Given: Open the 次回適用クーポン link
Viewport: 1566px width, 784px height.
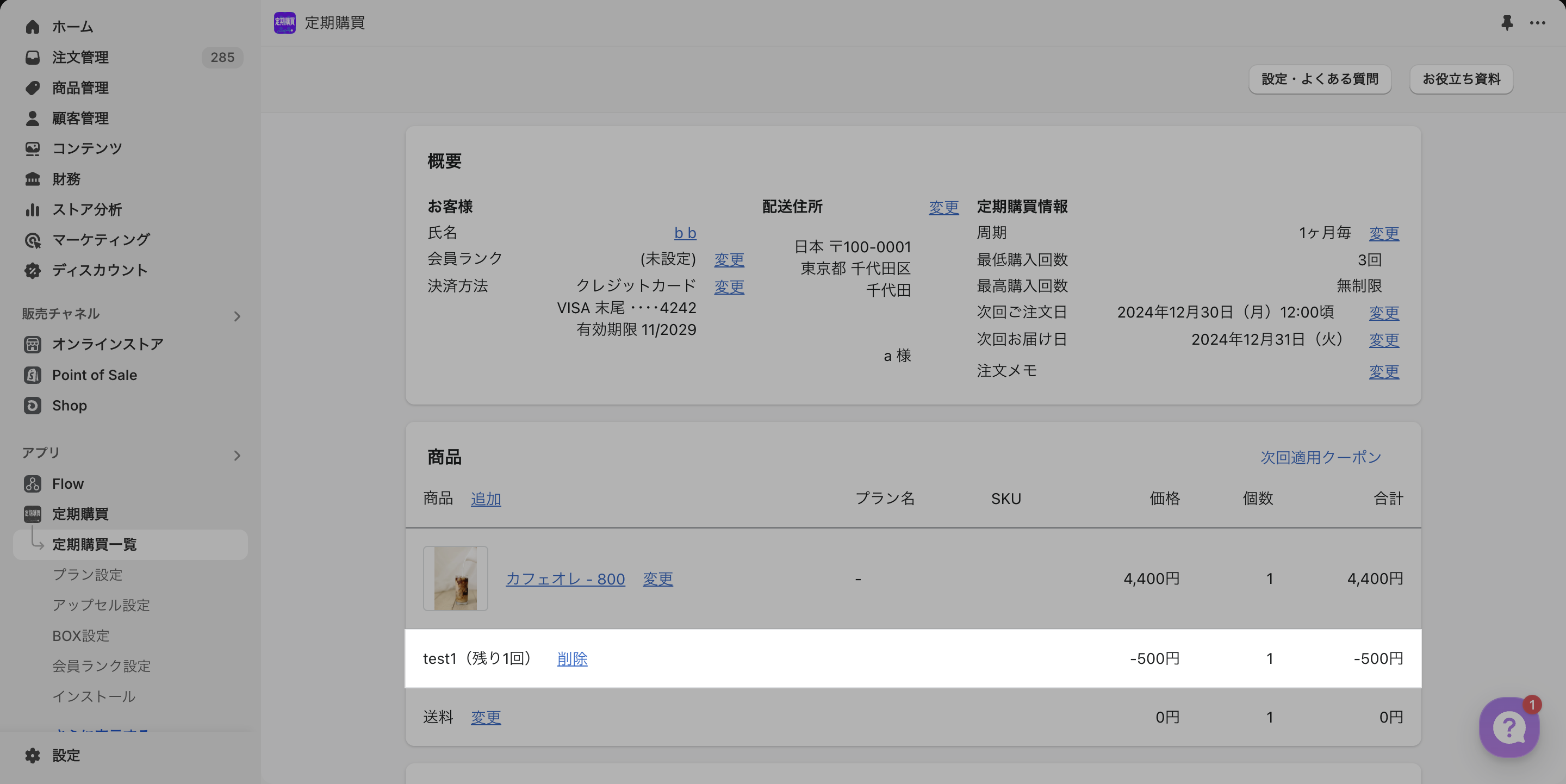Looking at the screenshot, I should (1320, 457).
